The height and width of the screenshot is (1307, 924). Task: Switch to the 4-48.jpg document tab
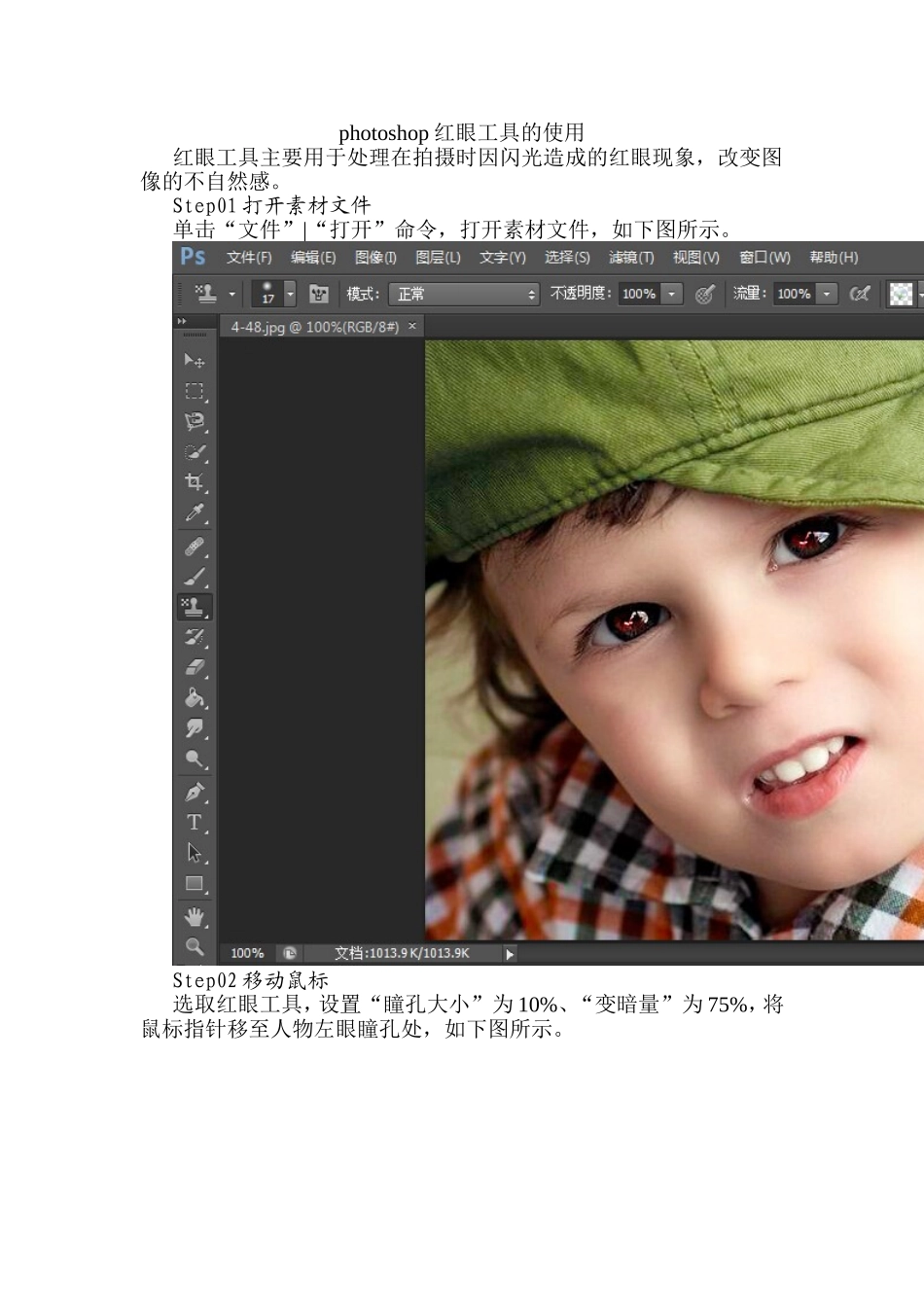click(314, 328)
